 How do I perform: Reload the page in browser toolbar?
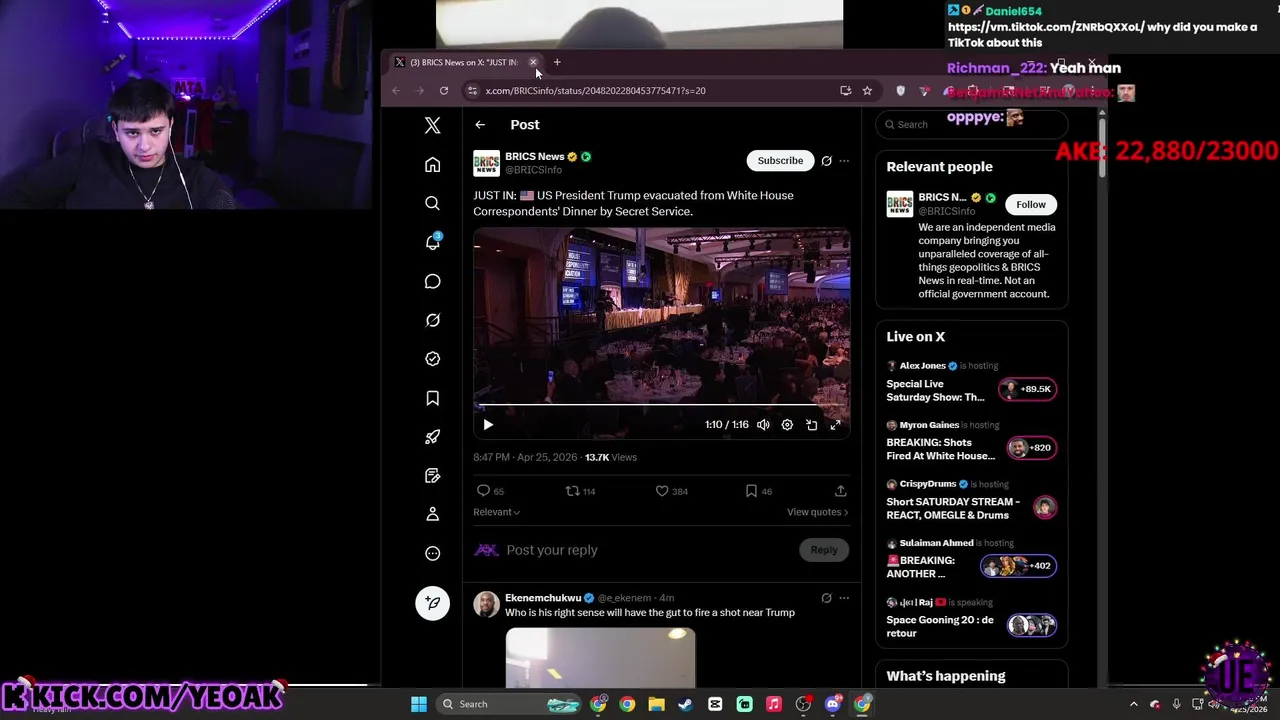click(444, 90)
